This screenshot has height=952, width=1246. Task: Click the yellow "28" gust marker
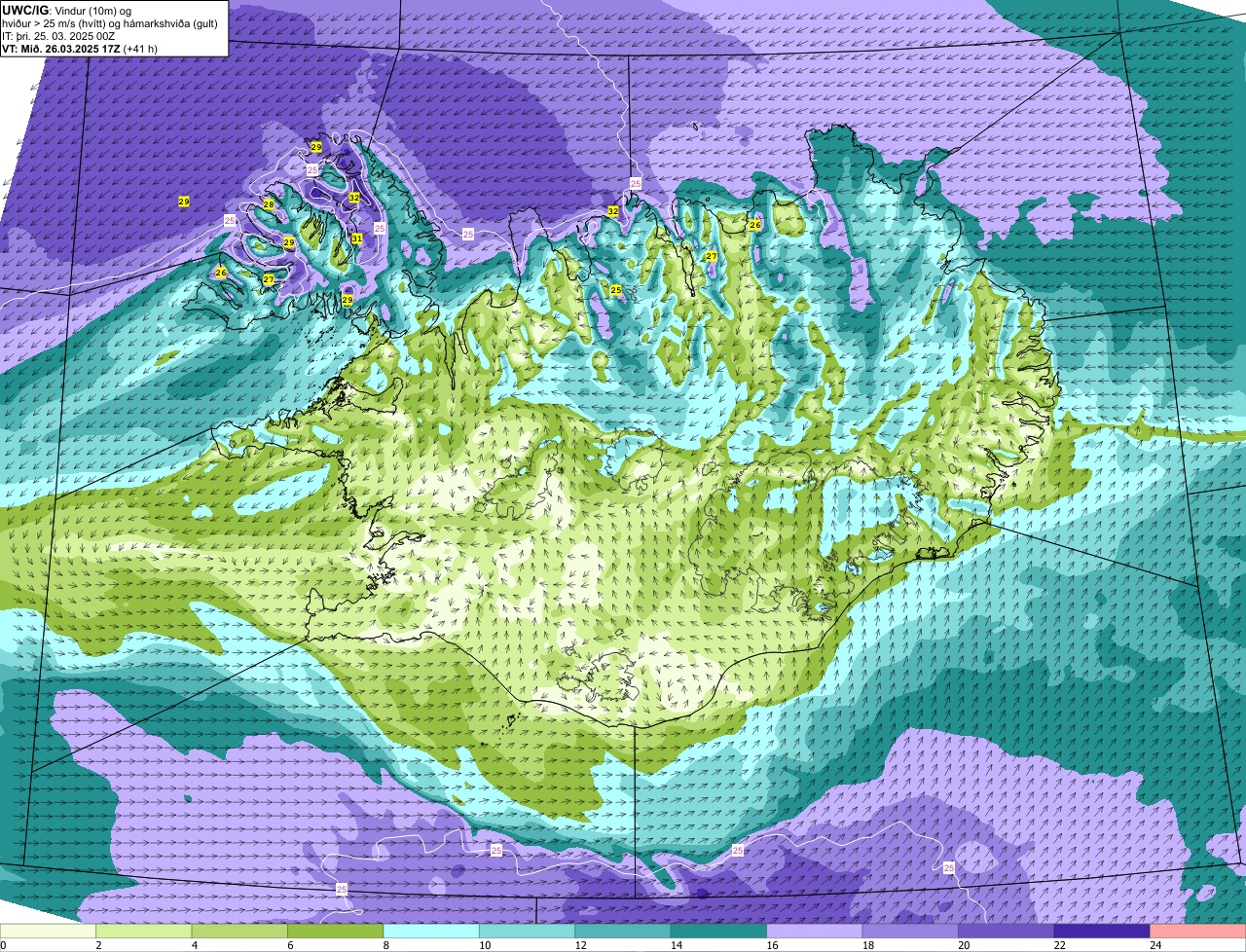tap(269, 204)
